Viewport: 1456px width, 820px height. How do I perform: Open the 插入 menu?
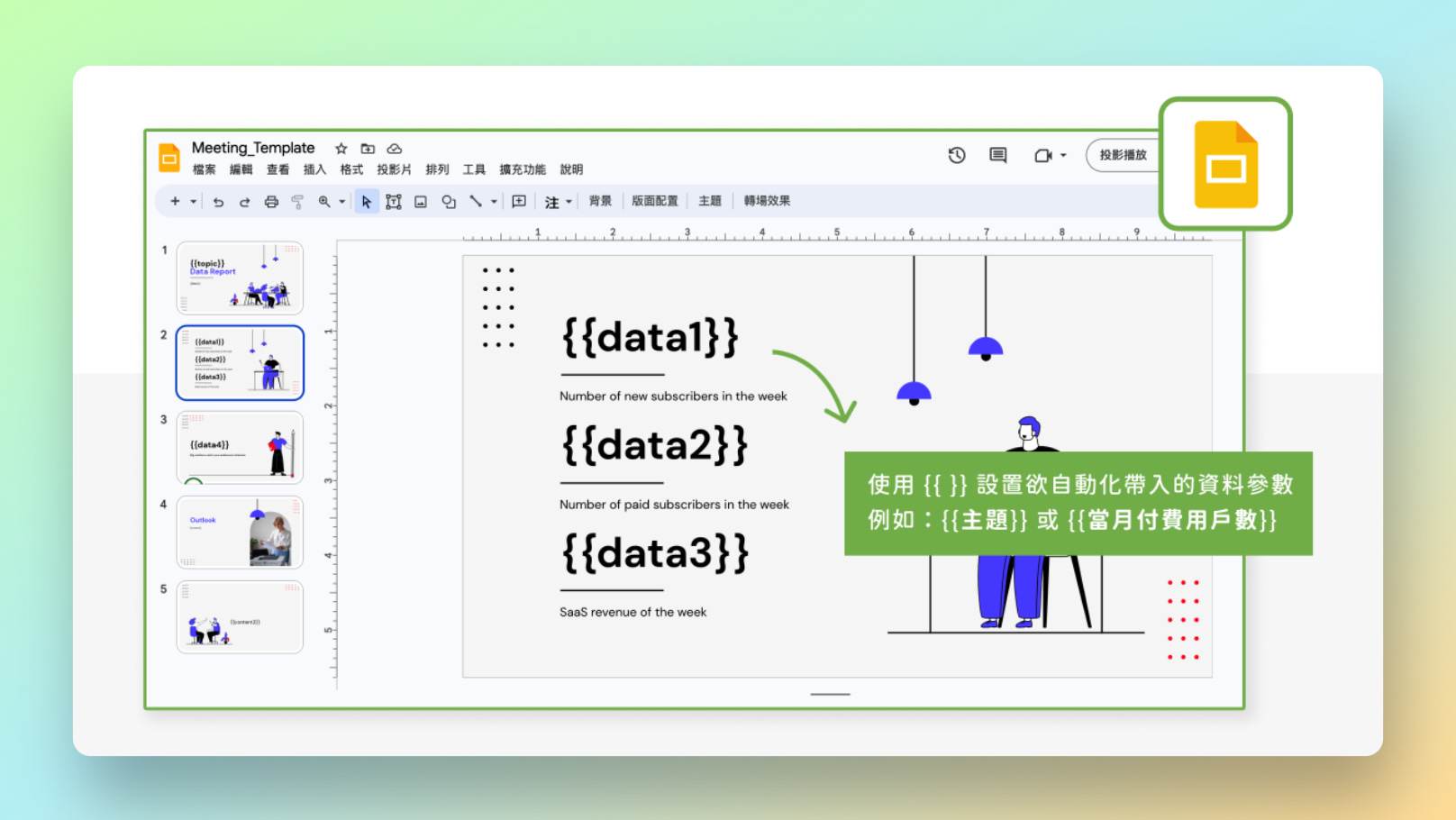(314, 169)
